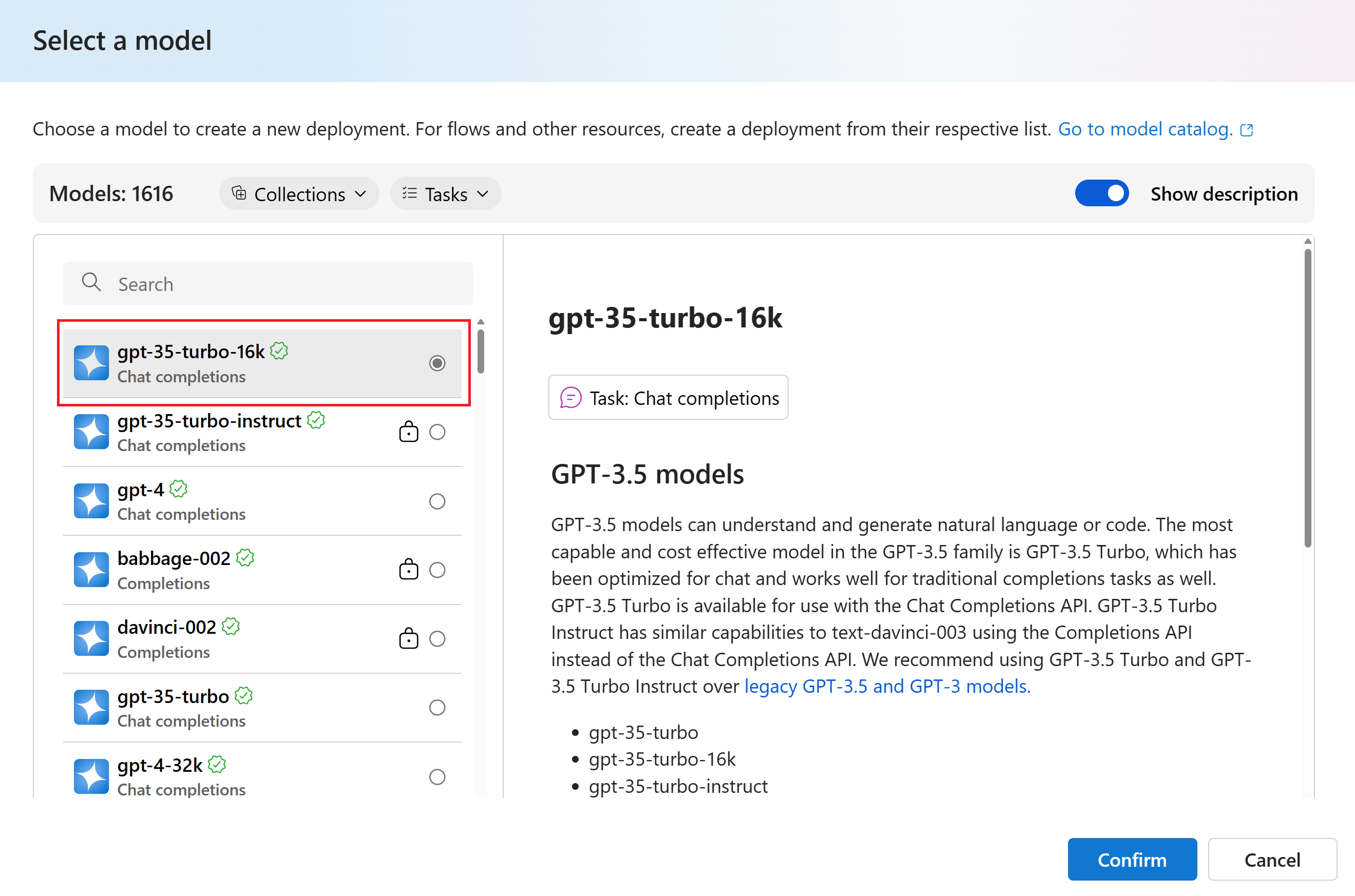Click the lock icon beside davinci-002
Image resolution: width=1355 pixels, height=896 pixels.
click(408, 638)
